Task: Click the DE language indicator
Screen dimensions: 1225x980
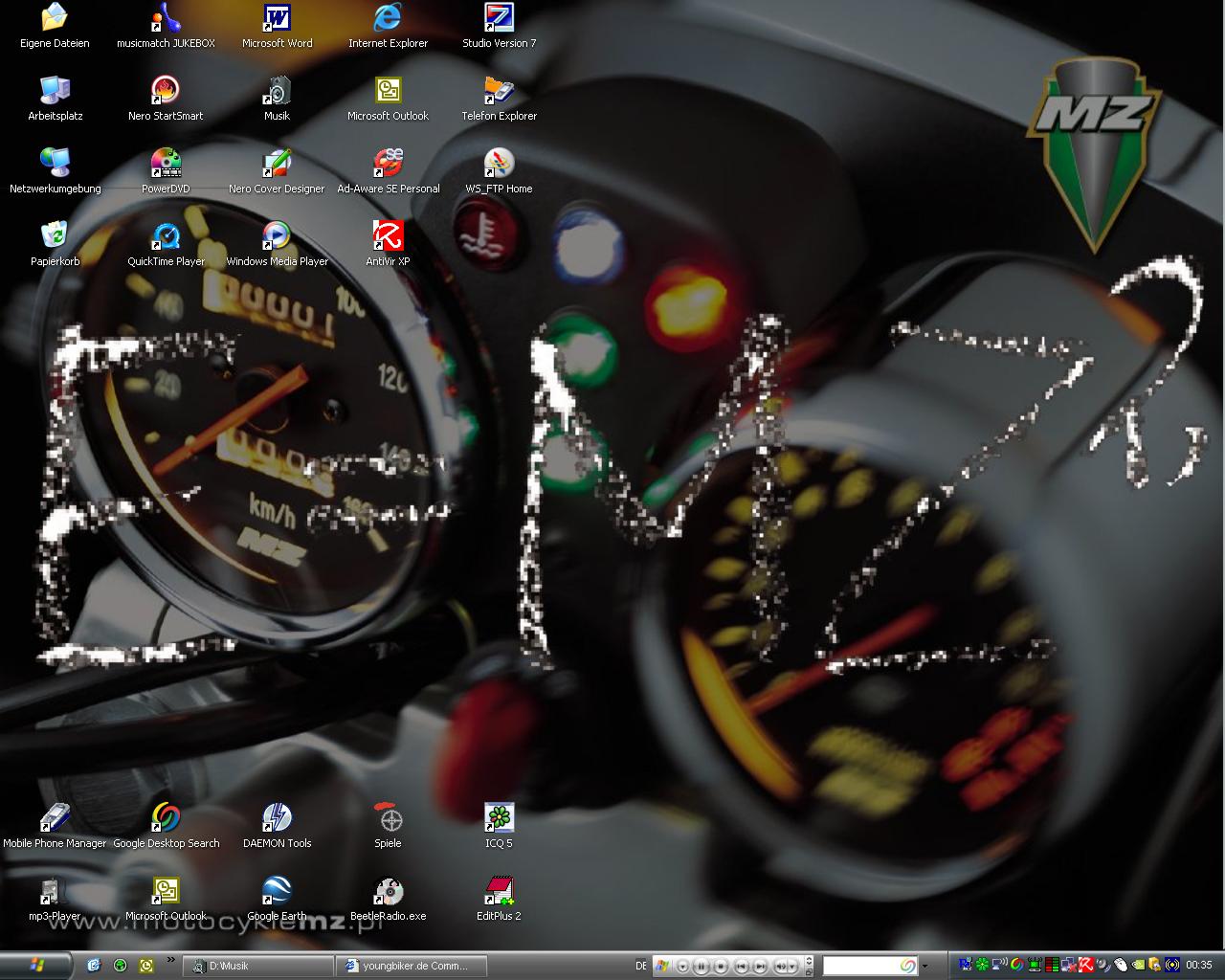Action: tap(641, 966)
